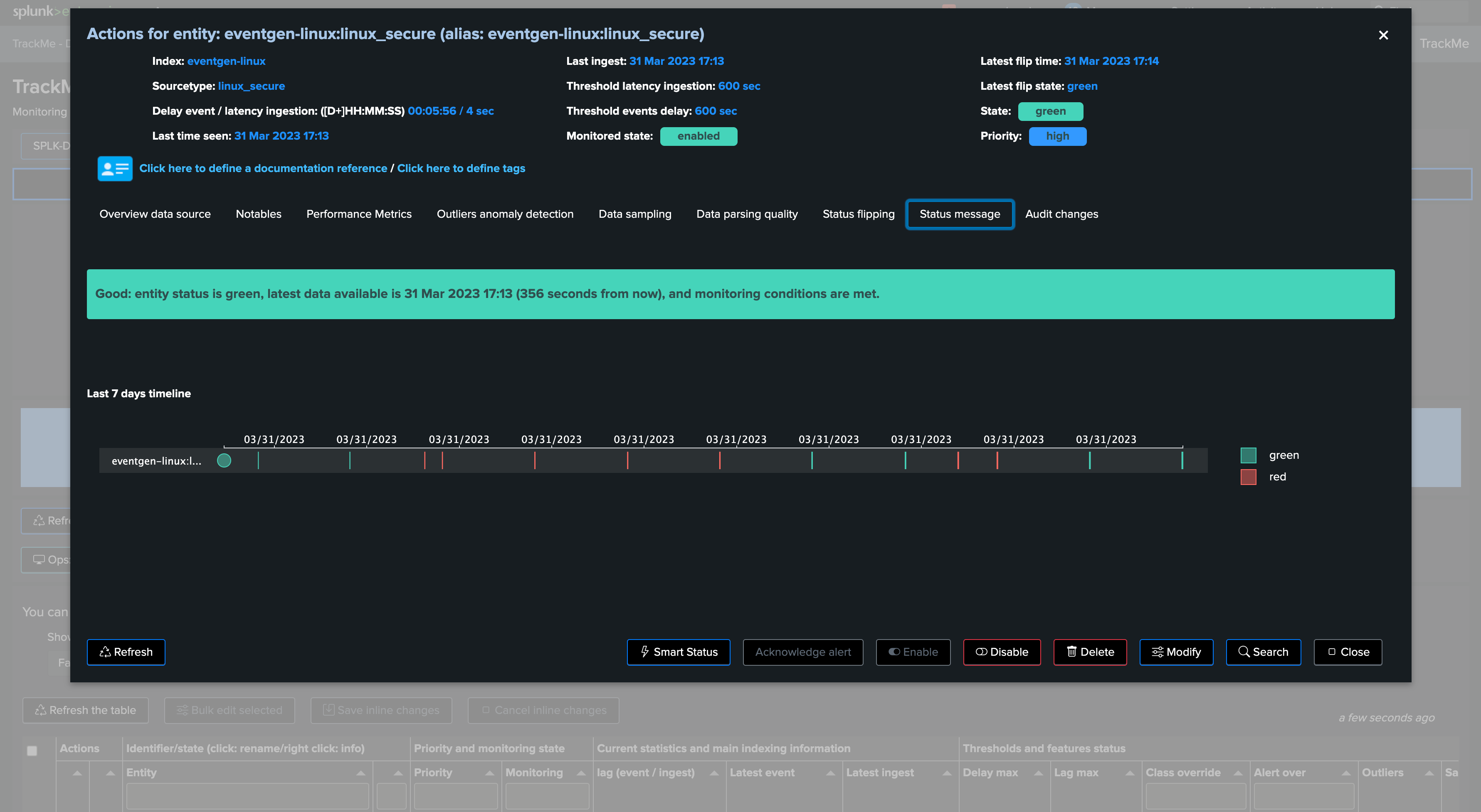Sort by Latest ingest column arrow
1481x812 pixels.
(947, 773)
